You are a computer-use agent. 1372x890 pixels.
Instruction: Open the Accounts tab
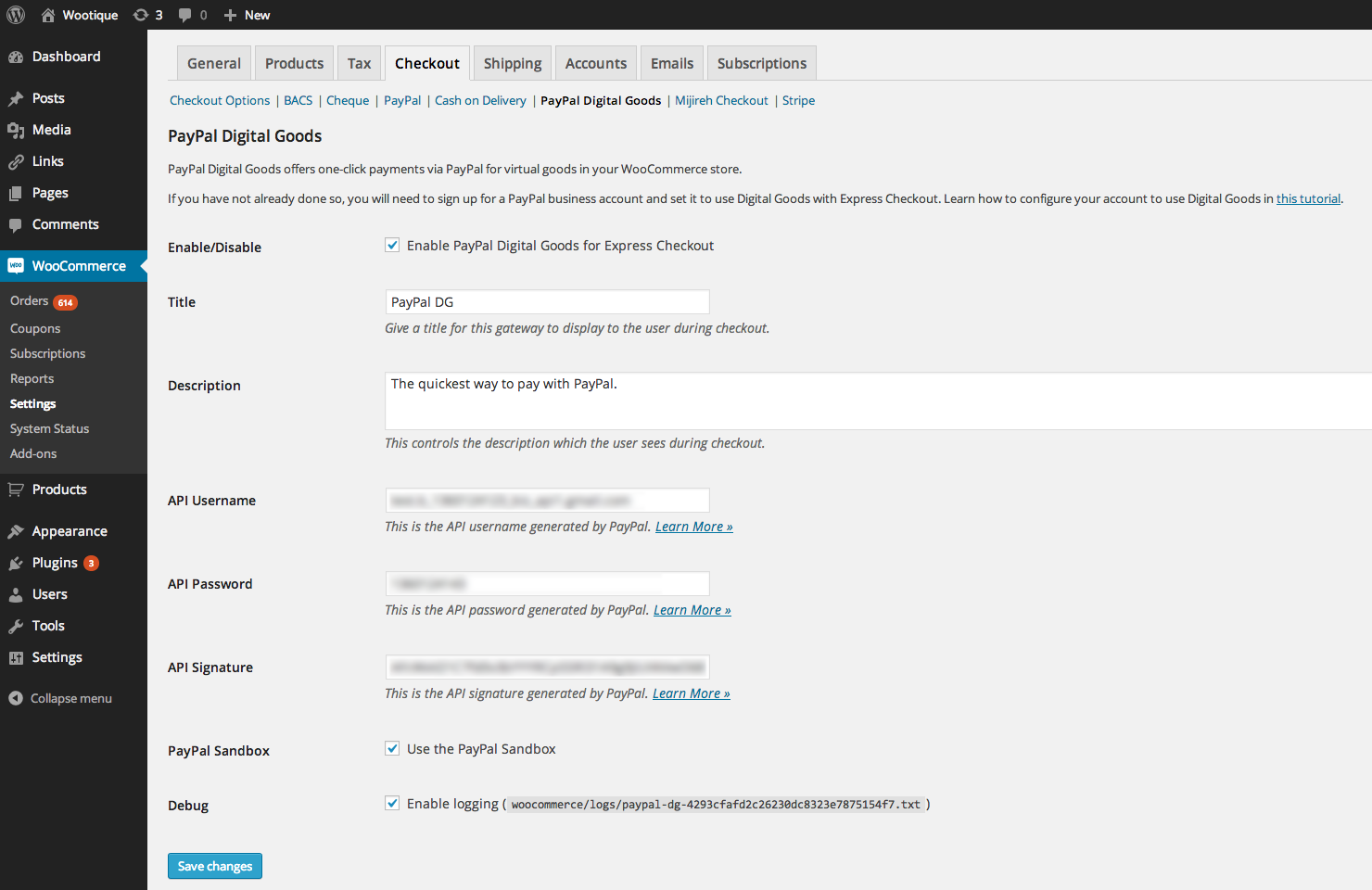click(x=596, y=63)
